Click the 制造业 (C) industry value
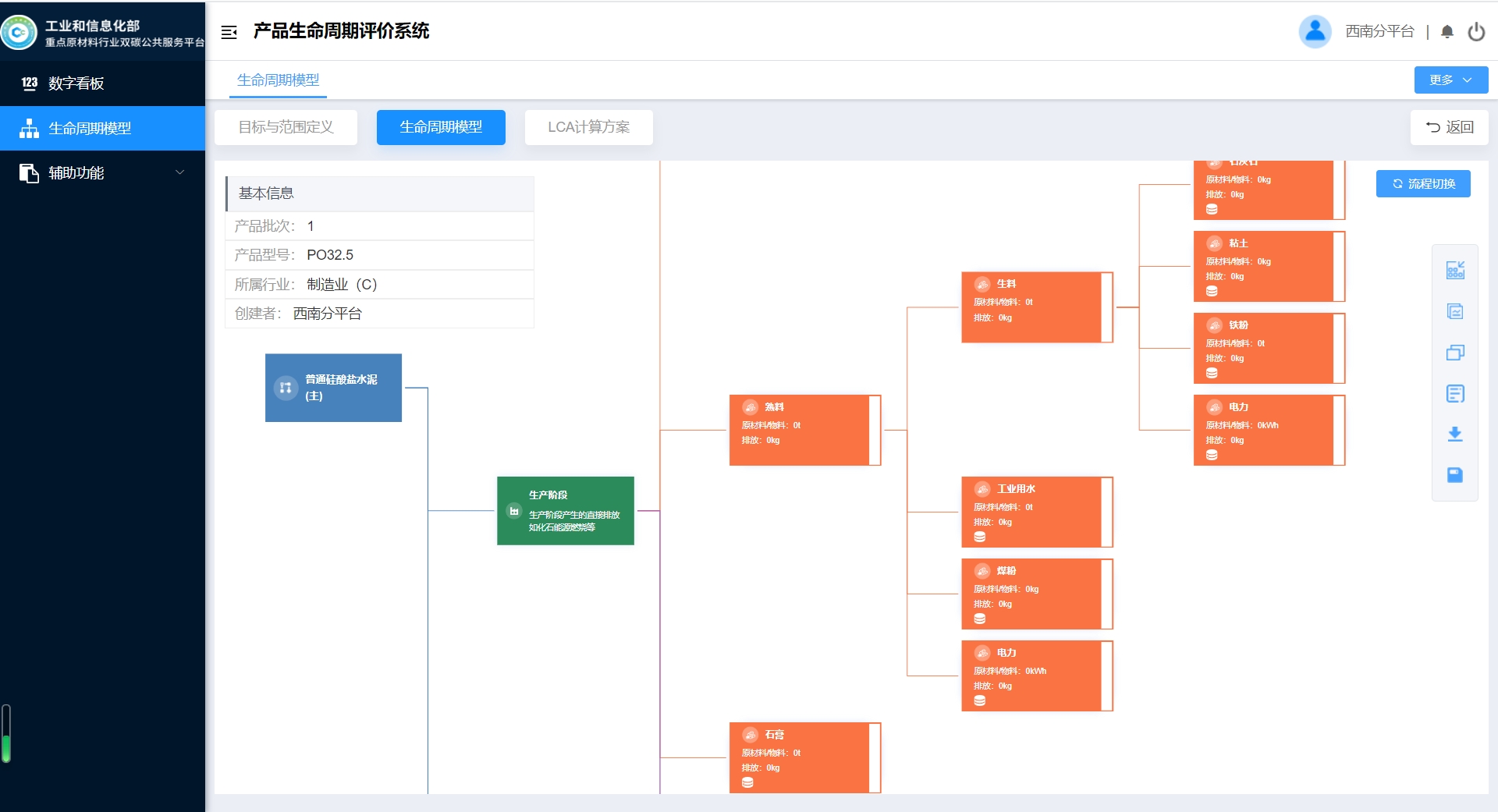Viewport: 1498px width, 812px height. (342, 285)
